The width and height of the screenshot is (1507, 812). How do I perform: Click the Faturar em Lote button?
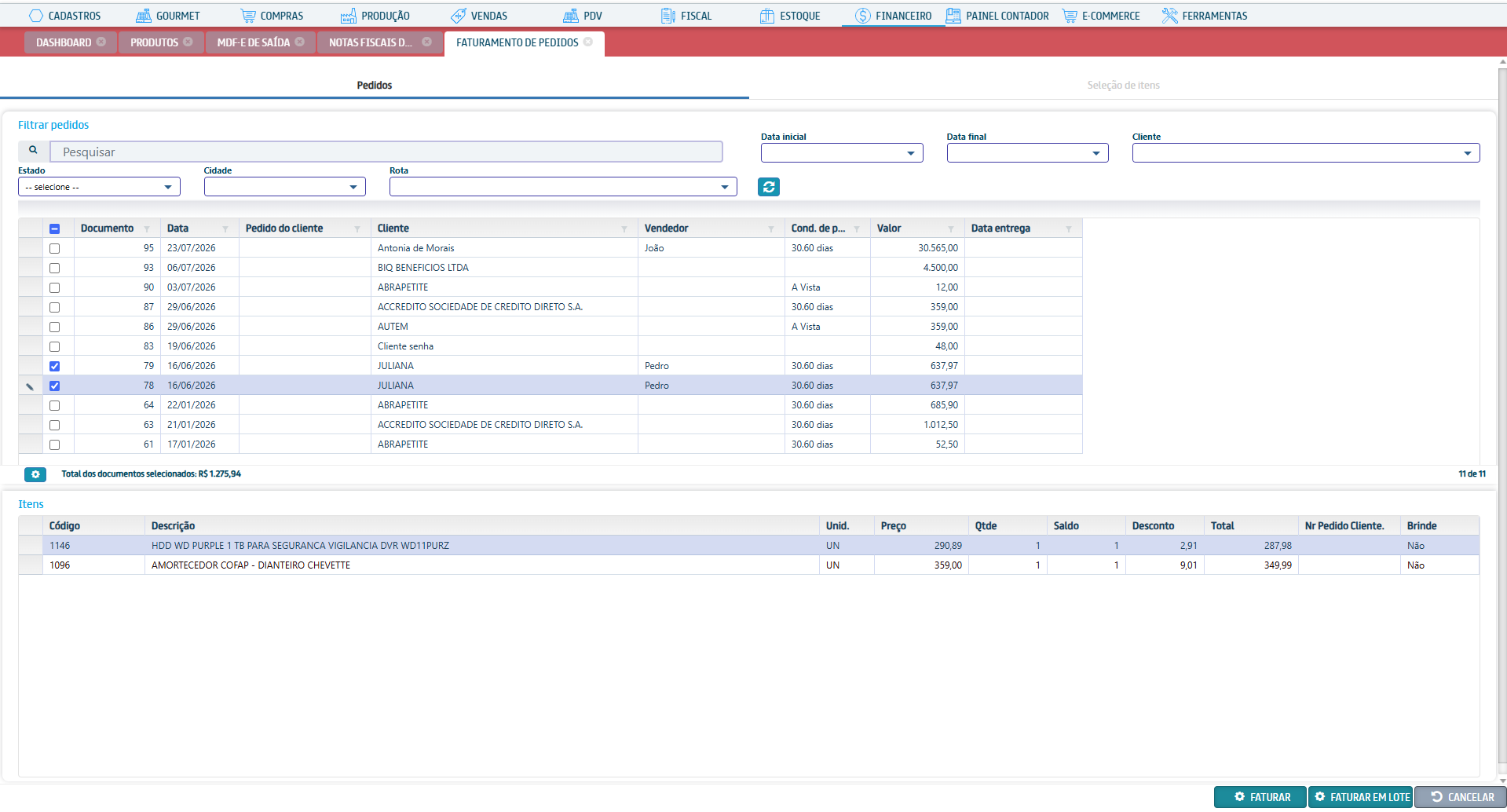coord(1360,797)
